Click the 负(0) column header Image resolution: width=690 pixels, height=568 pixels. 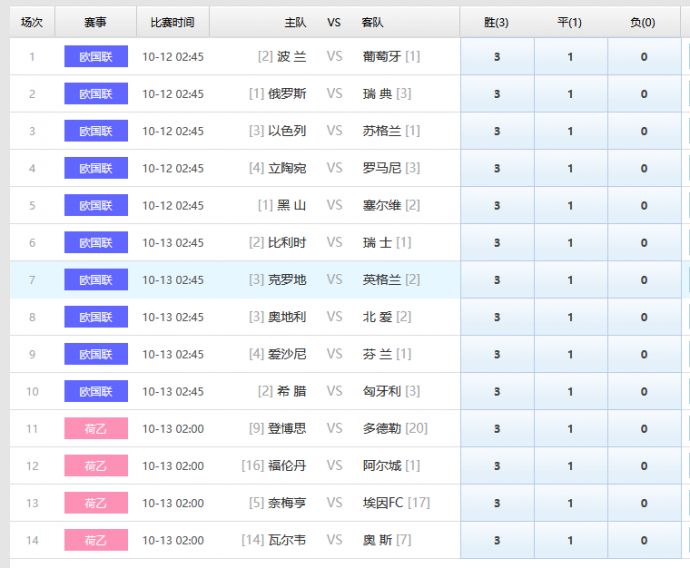click(643, 22)
